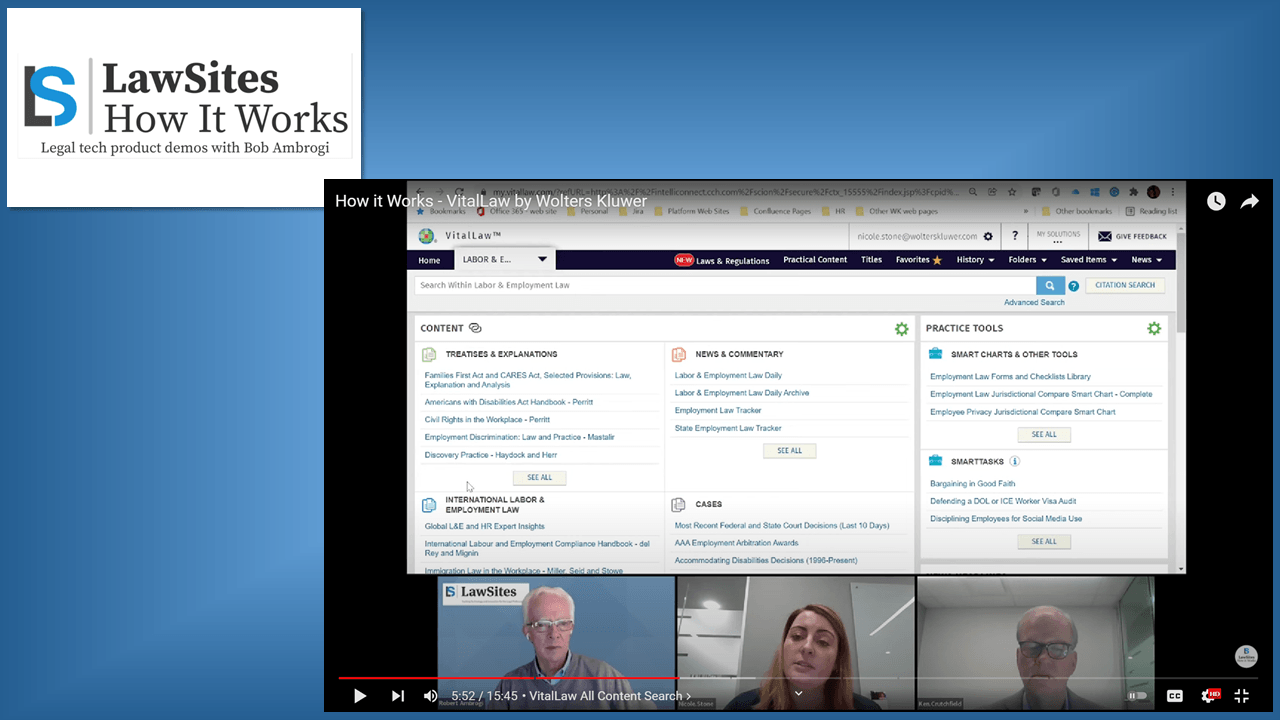Image resolution: width=1280 pixels, height=720 pixels.
Task: Click the blue magnifier search button
Action: [1050, 285]
